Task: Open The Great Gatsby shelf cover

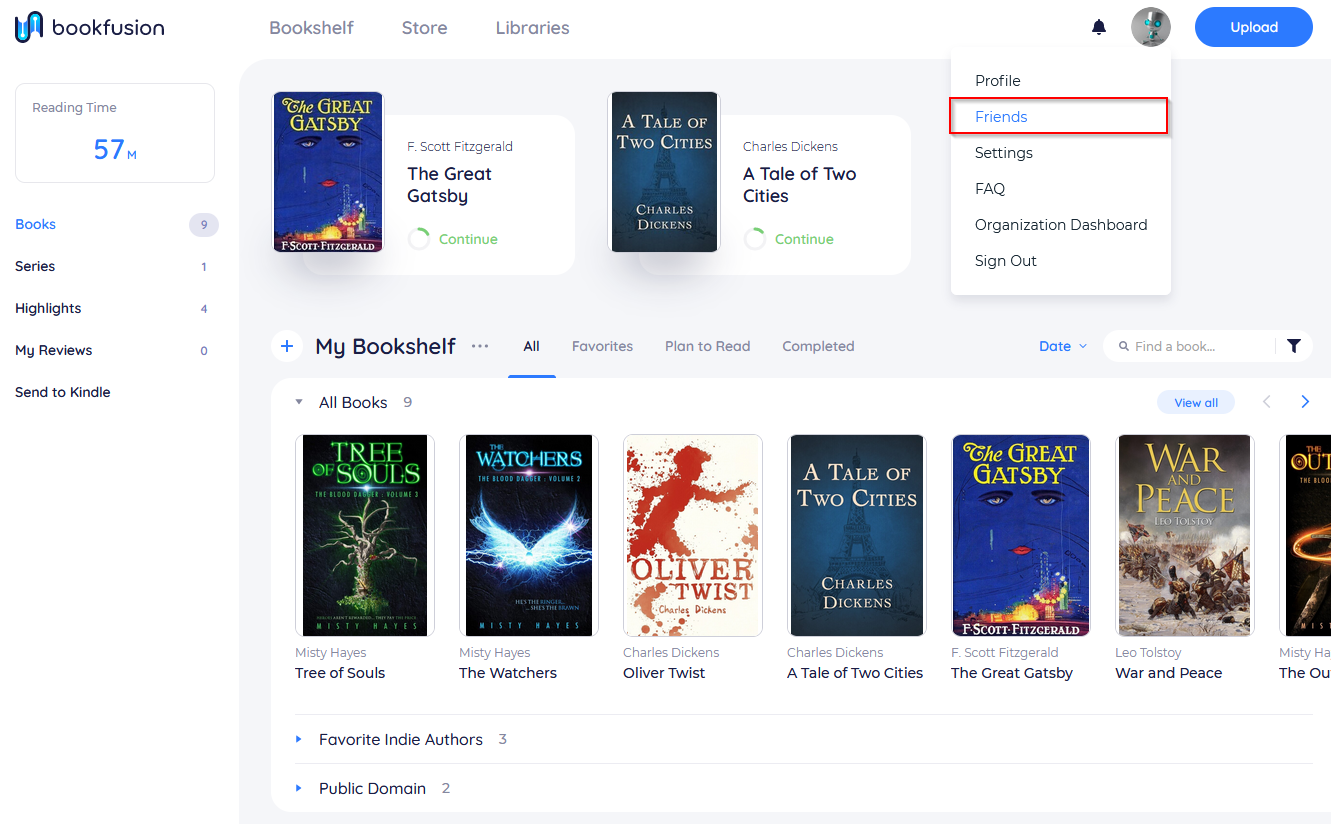Action: (1021, 535)
